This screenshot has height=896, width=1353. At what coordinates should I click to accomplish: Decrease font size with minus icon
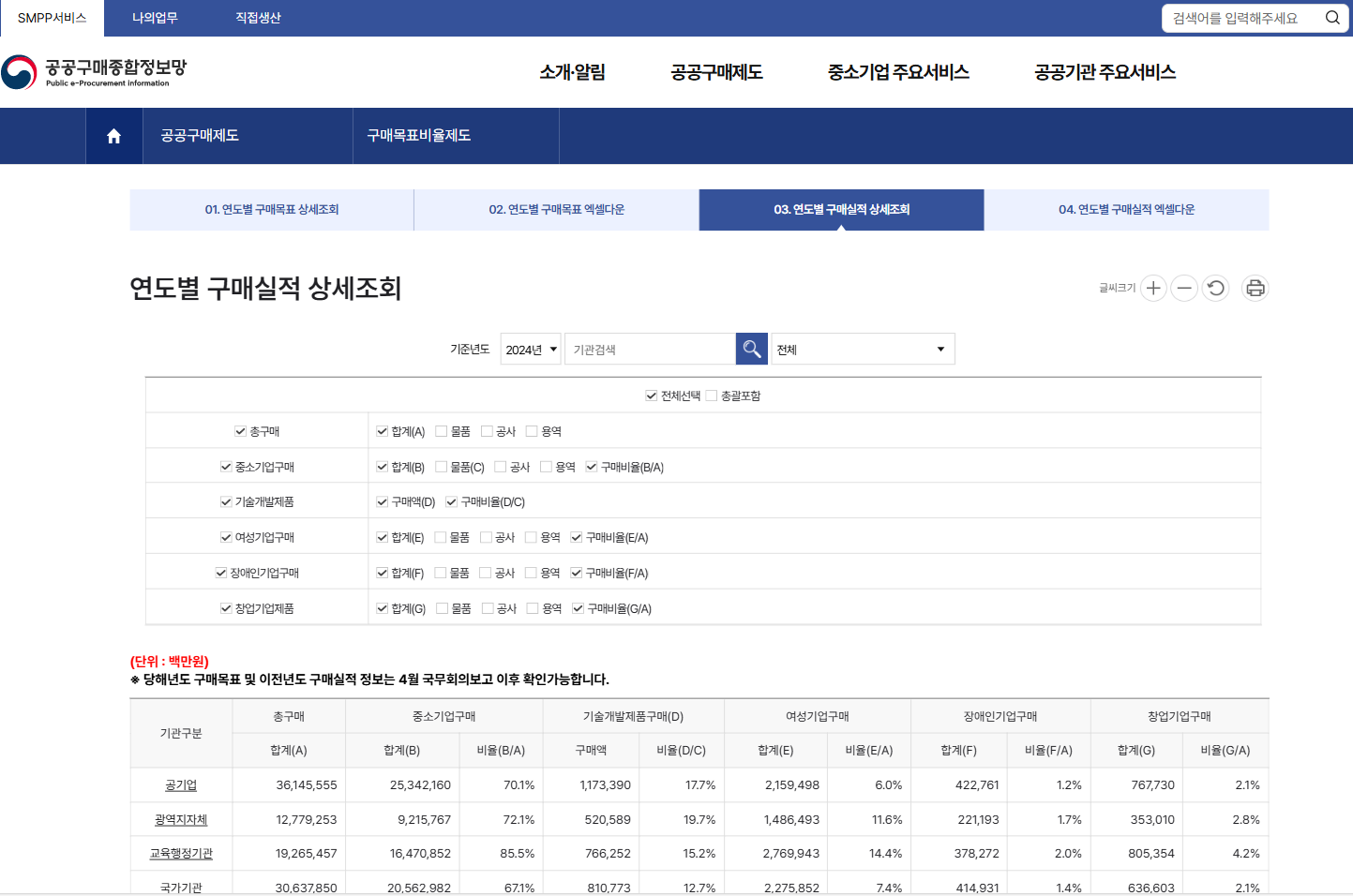[x=1184, y=288]
